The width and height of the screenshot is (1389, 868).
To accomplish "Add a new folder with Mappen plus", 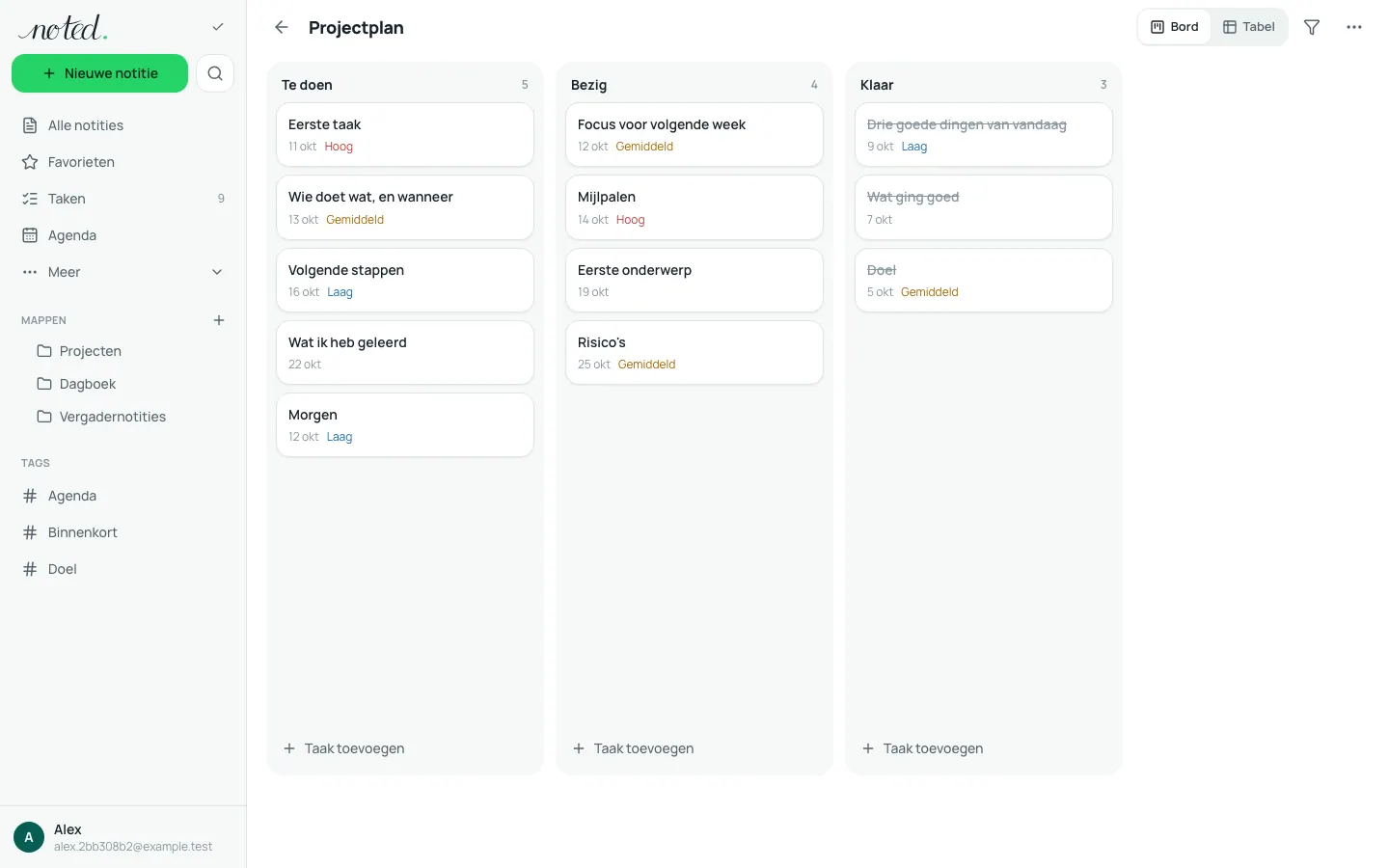I will (x=219, y=320).
